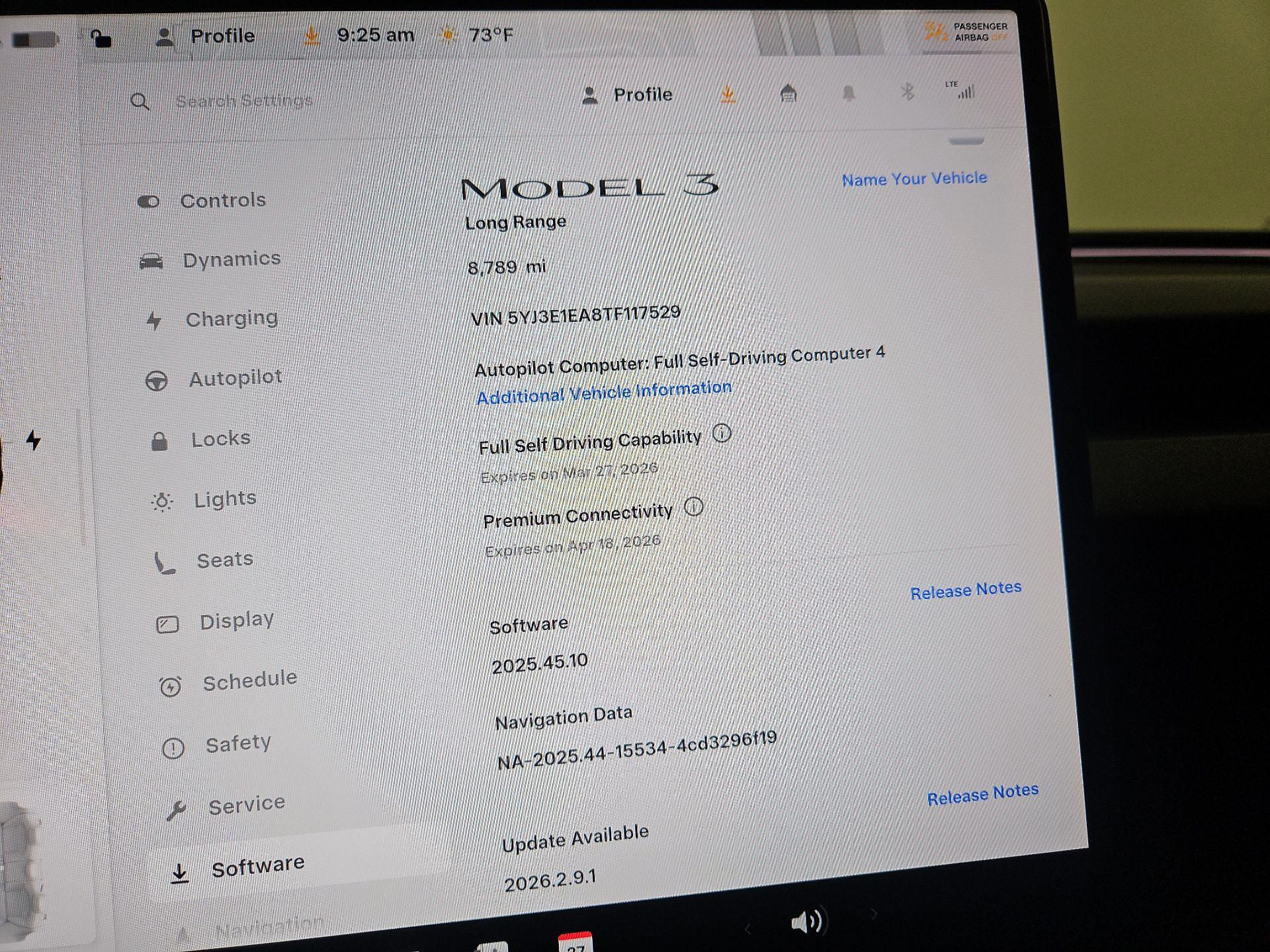Click the Service wrench icon
Image resolution: width=1270 pixels, height=952 pixels.
click(176, 810)
